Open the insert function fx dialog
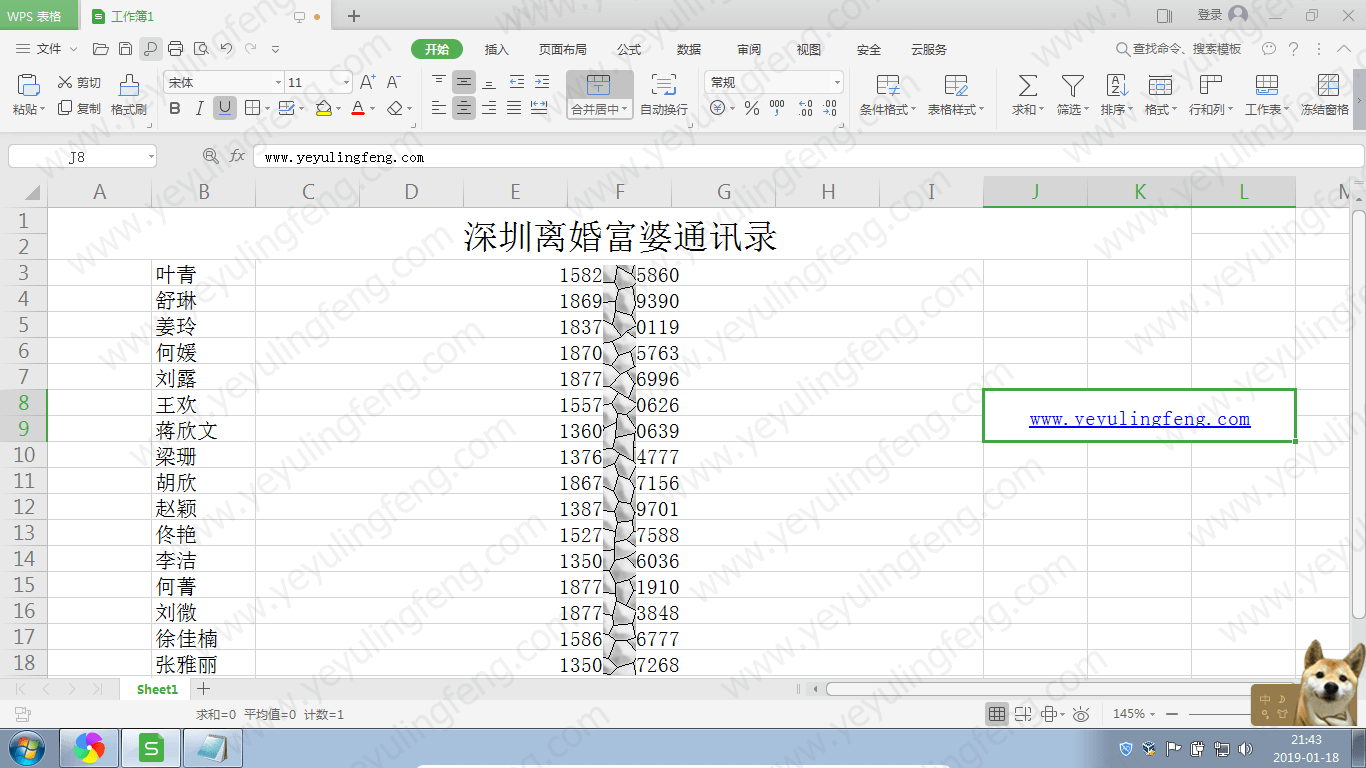Image resolution: width=1366 pixels, height=768 pixels. tap(237, 156)
